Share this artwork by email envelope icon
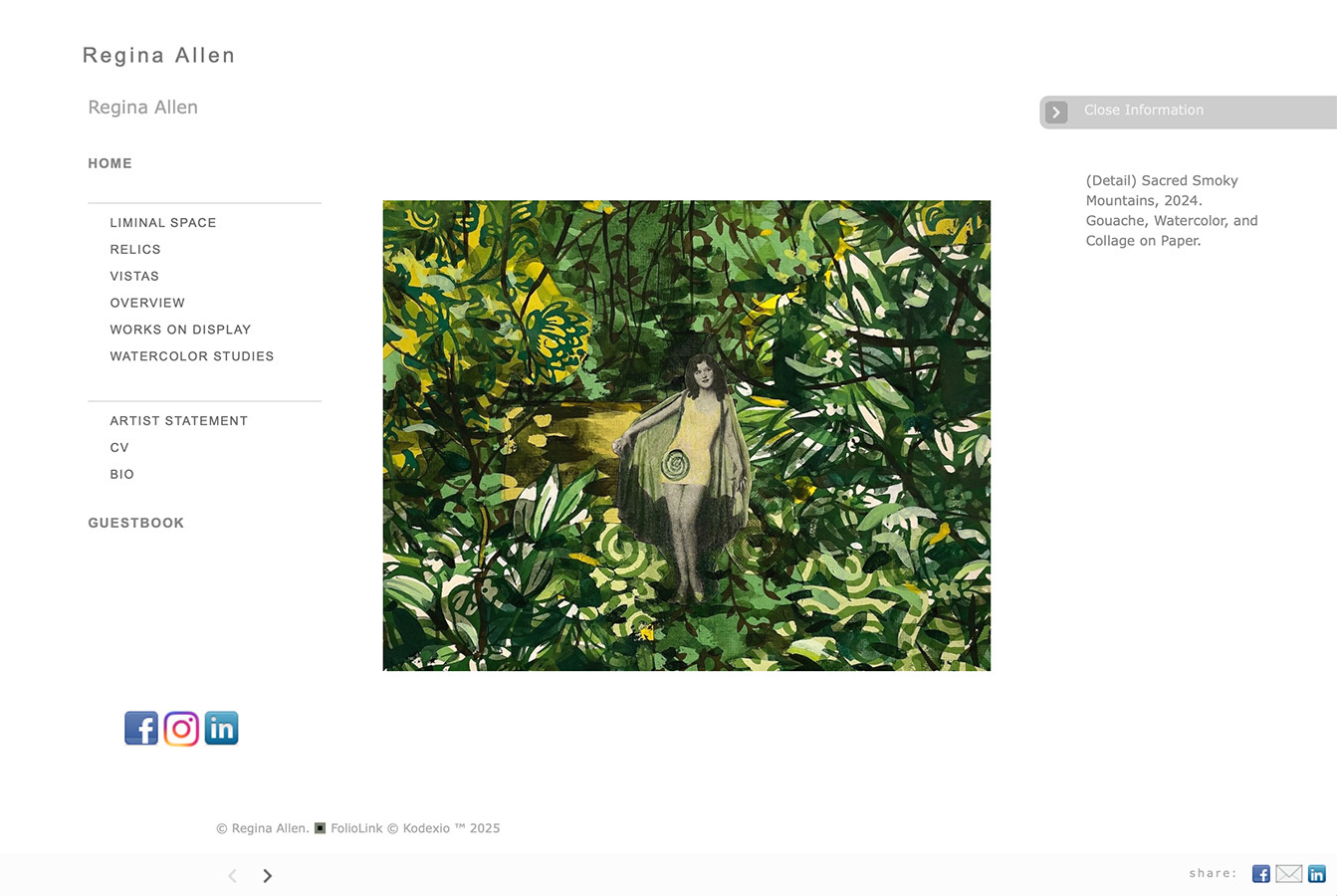The width and height of the screenshot is (1337, 896). tap(1288, 874)
